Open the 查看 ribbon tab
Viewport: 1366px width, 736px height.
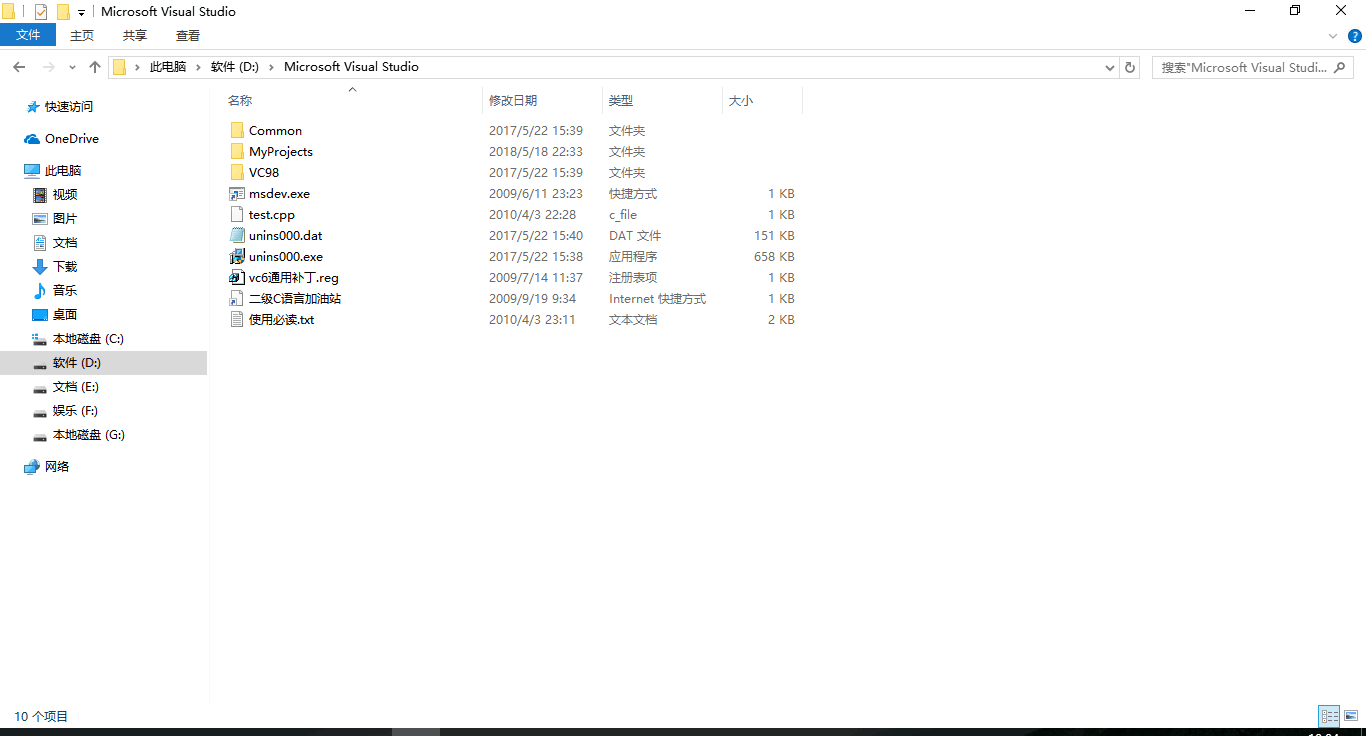point(188,35)
